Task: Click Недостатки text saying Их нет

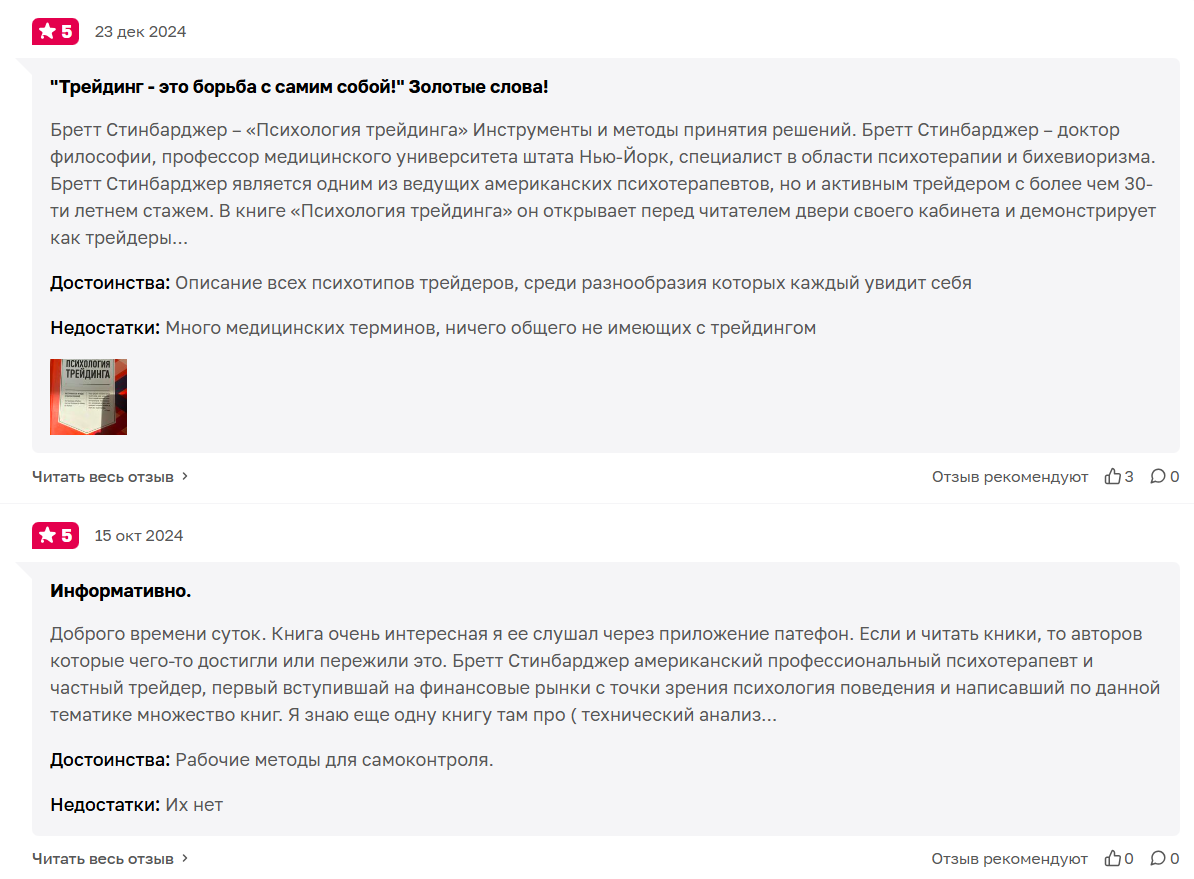Action: (136, 805)
